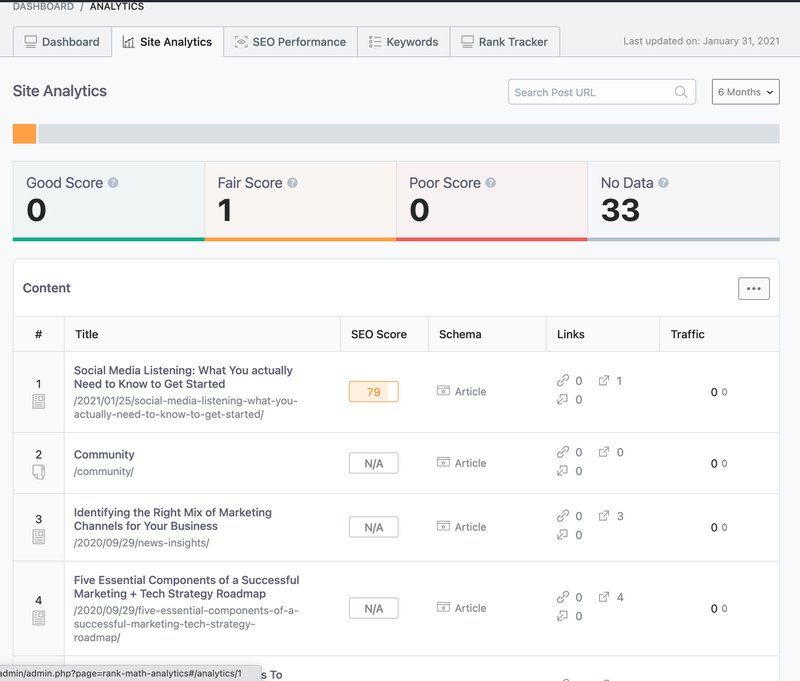Sort by the Title column header
800x681 pixels.
pyautogui.click(x=87, y=334)
